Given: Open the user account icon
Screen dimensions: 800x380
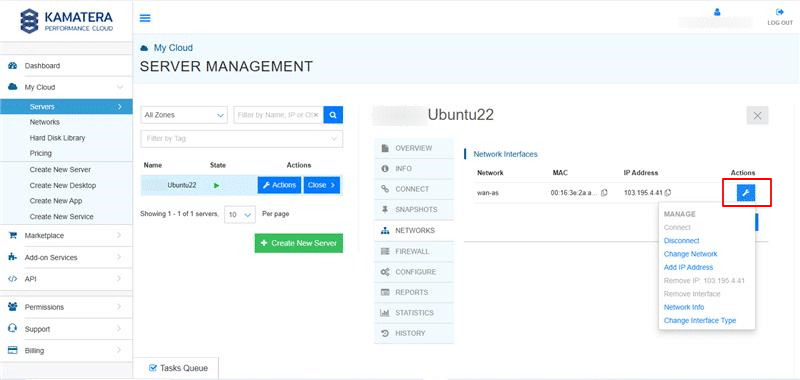Looking at the screenshot, I should (717, 12).
